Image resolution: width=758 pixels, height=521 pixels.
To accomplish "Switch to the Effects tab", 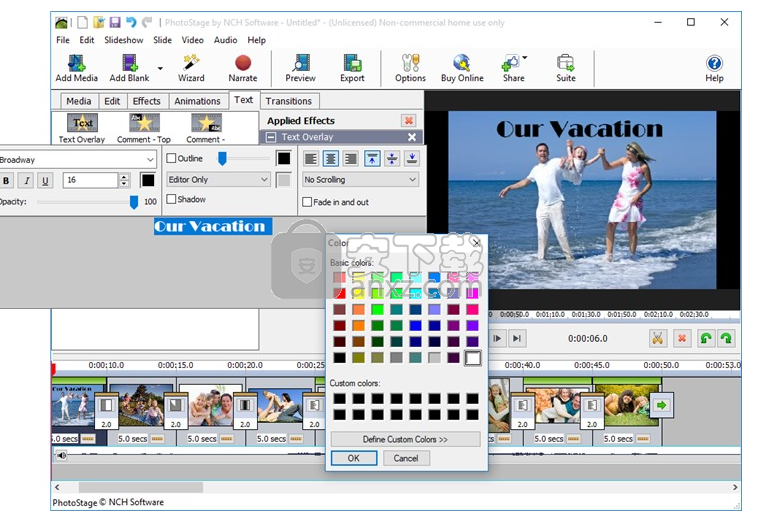I will click(x=146, y=101).
